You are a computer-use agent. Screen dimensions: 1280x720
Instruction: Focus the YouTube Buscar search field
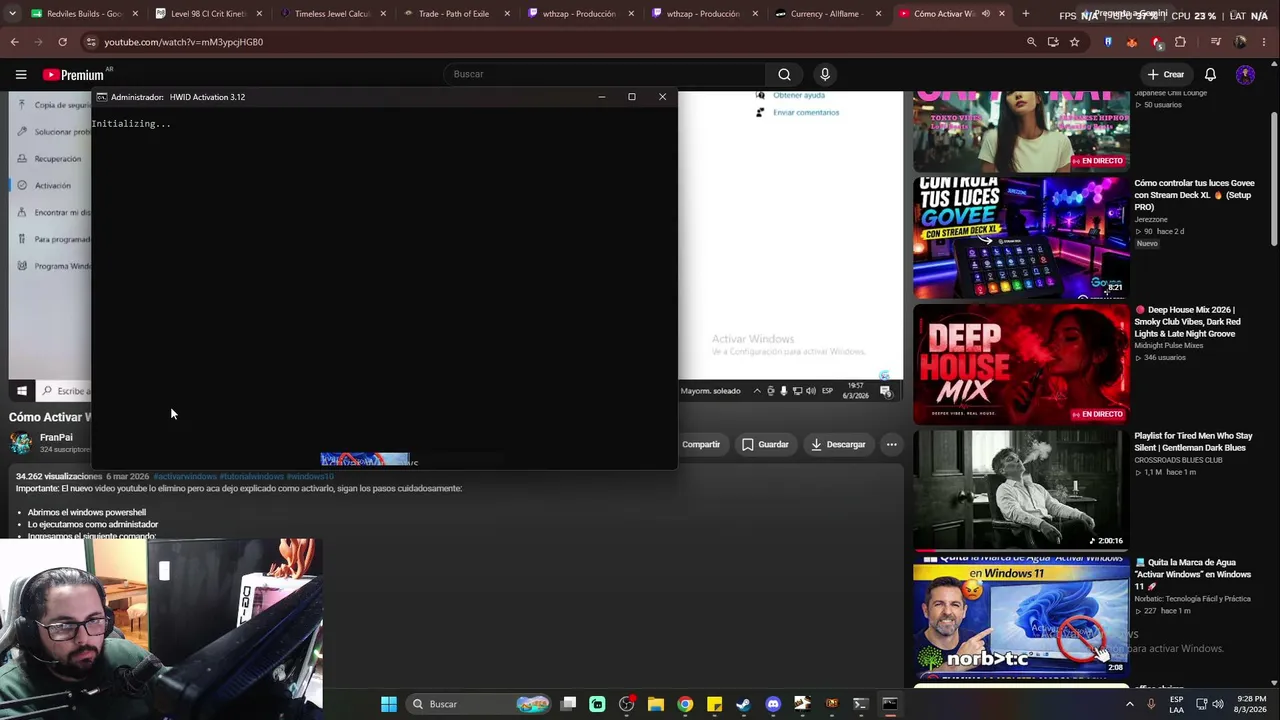coord(605,74)
